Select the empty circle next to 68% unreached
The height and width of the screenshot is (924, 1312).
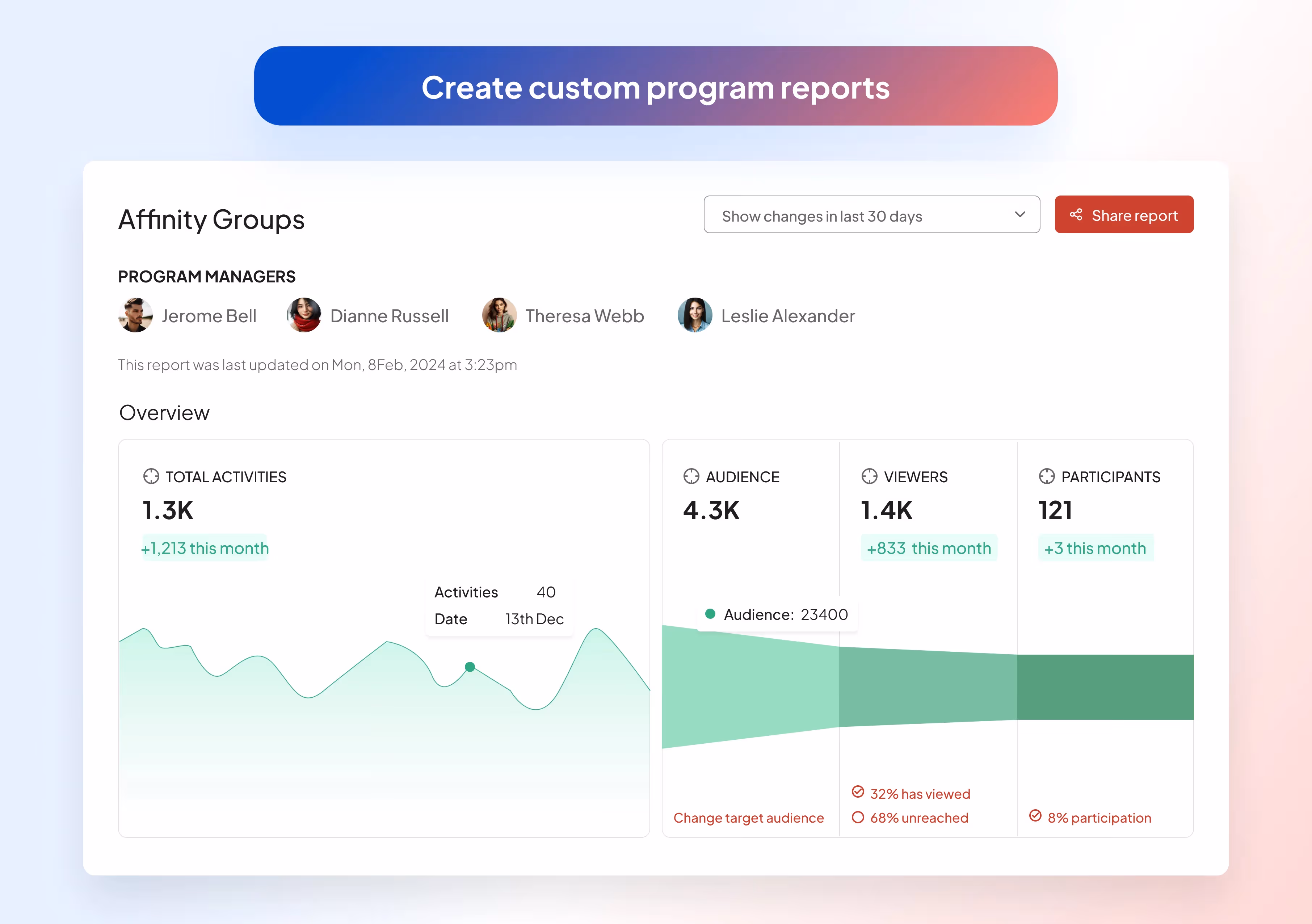point(858,817)
